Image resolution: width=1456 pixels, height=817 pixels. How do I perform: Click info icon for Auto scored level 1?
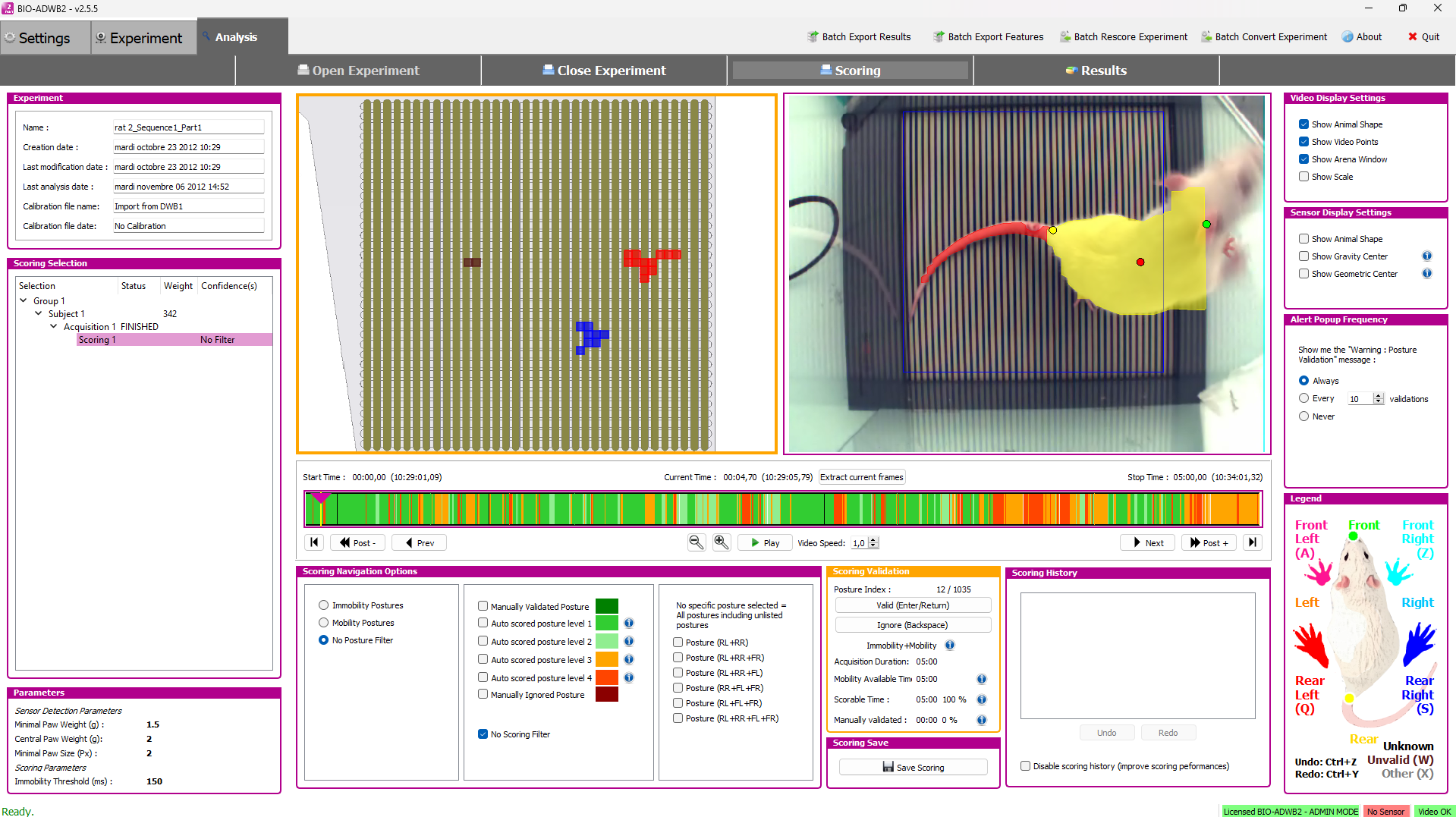point(629,623)
